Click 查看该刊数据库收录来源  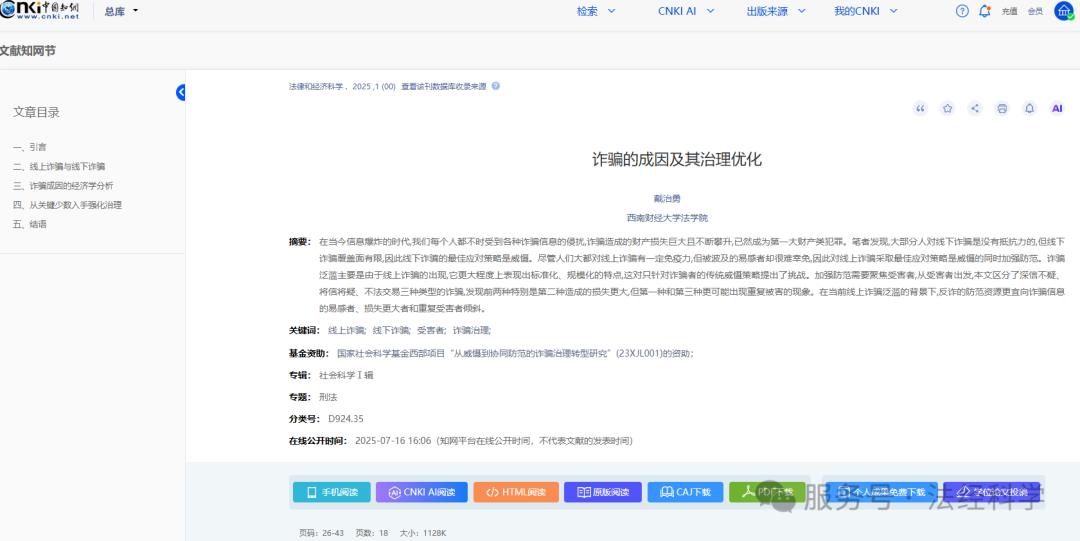pos(444,87)
